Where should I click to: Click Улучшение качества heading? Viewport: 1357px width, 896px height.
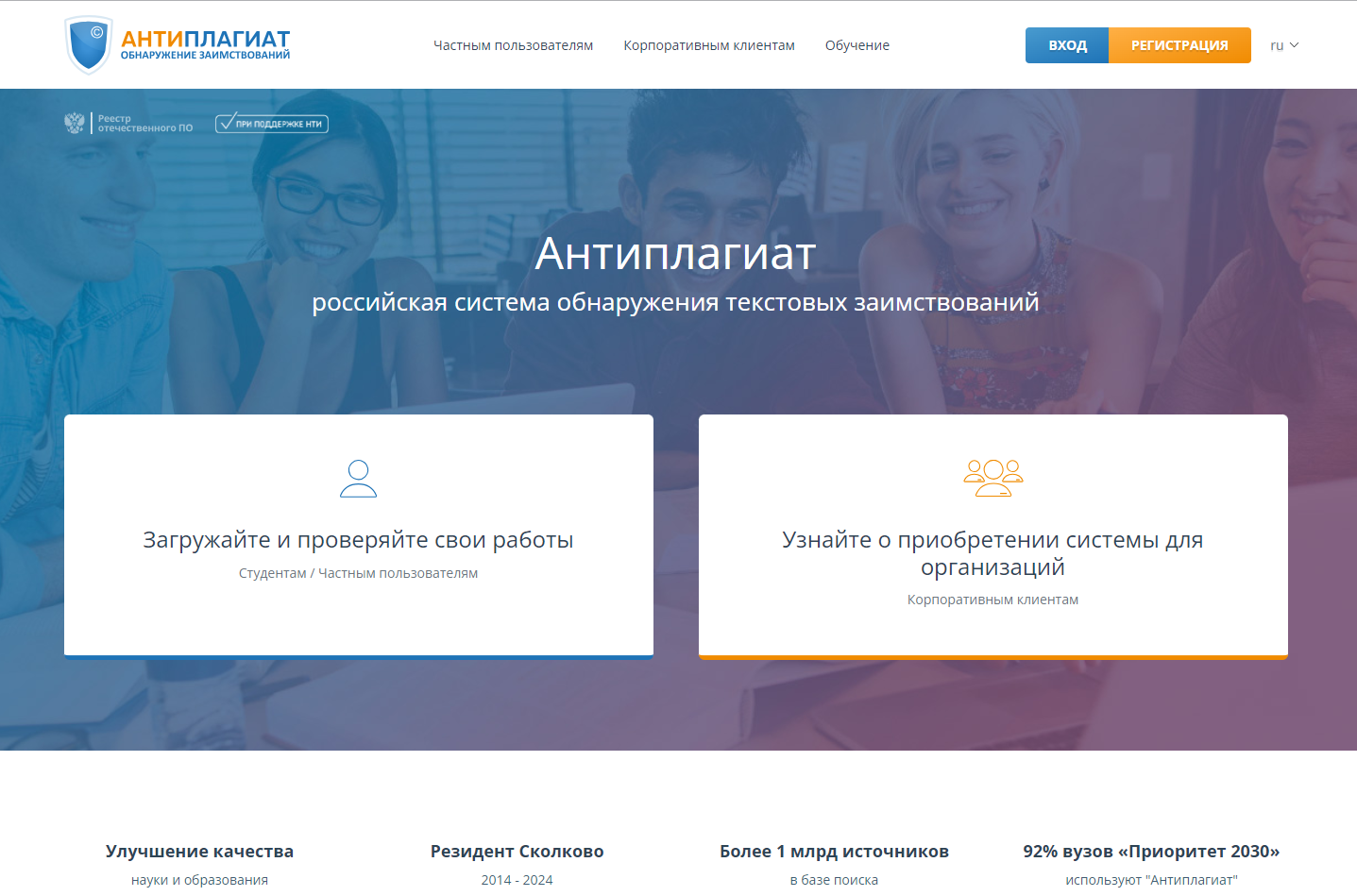pyautogui.click(x=199, y=852)
